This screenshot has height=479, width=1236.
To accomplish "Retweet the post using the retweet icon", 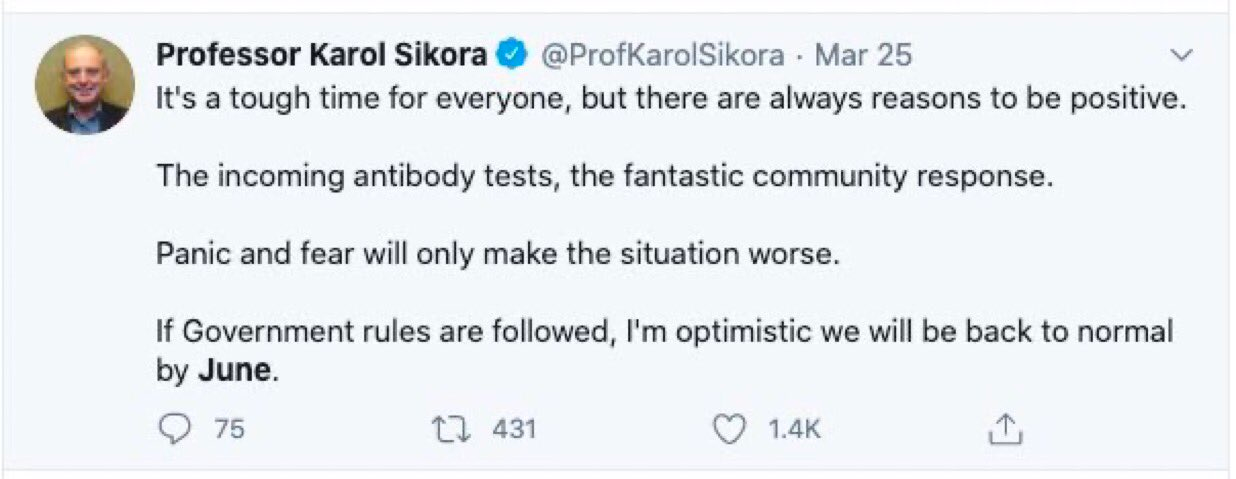I will 442,430.
